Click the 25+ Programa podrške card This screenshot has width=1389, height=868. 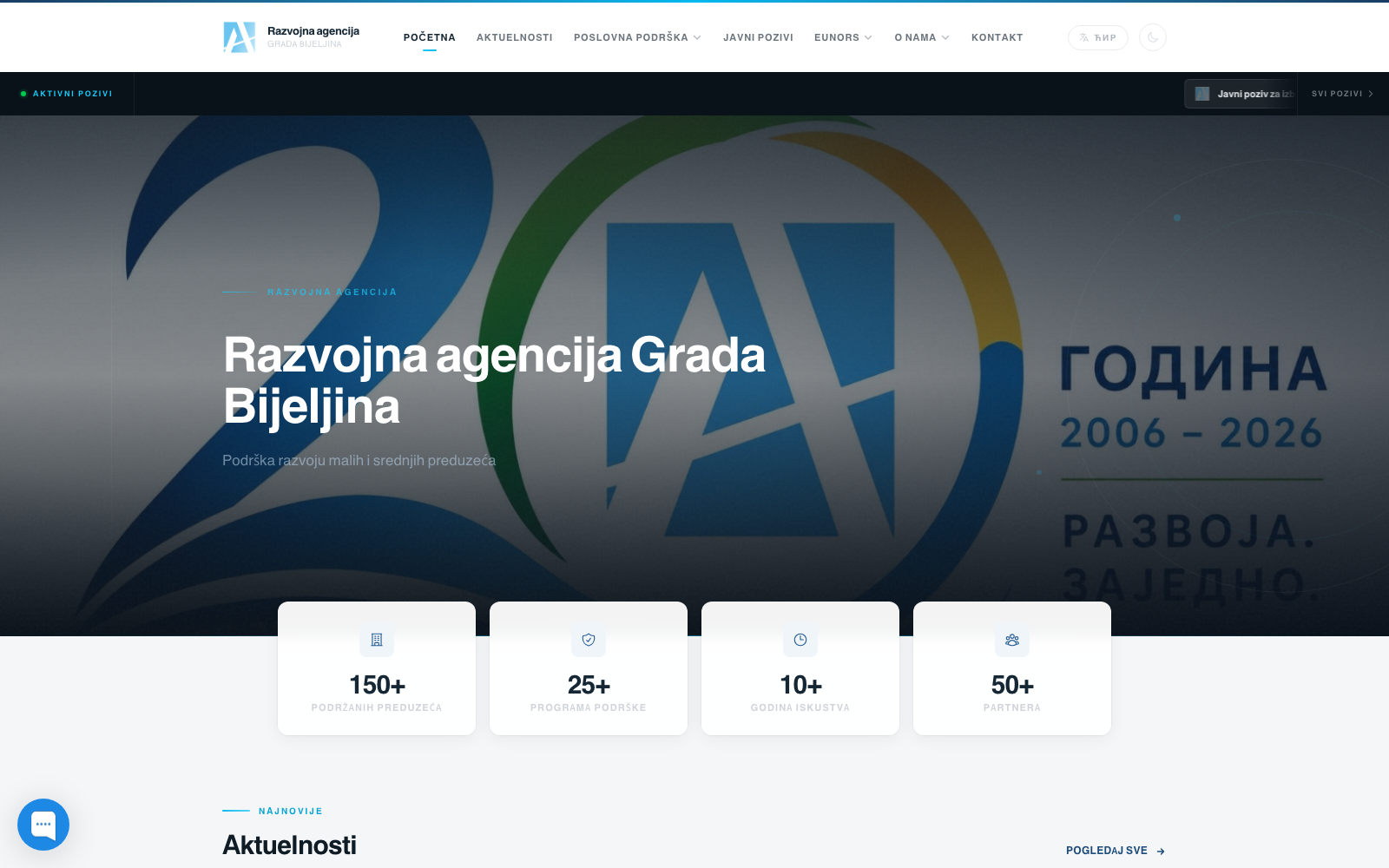click(589, 668)
